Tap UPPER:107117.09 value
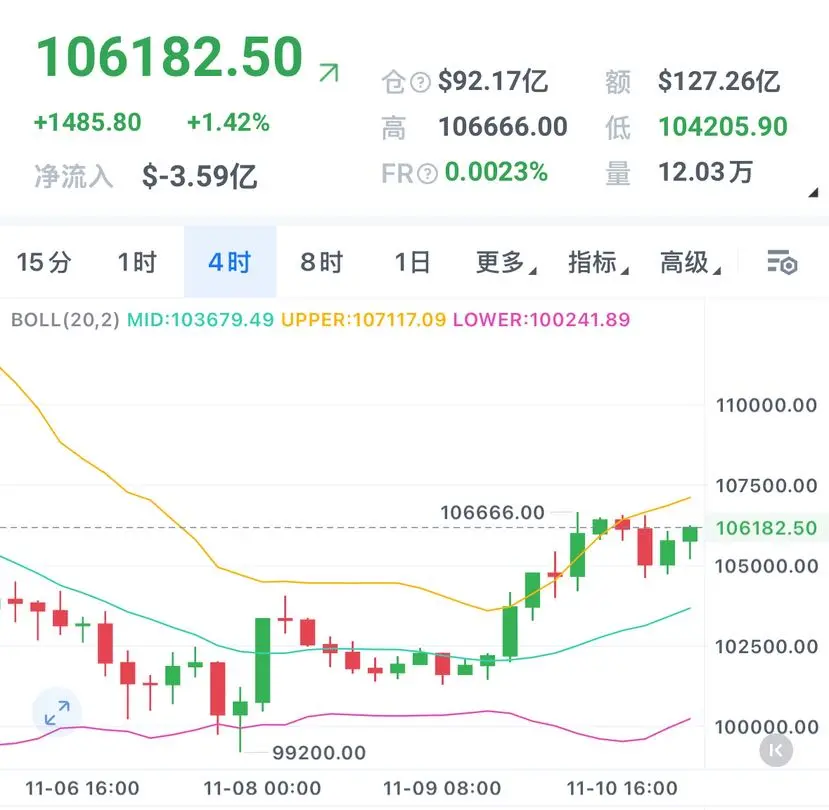The height and width of the screenshot is (810, 829). 364,319
